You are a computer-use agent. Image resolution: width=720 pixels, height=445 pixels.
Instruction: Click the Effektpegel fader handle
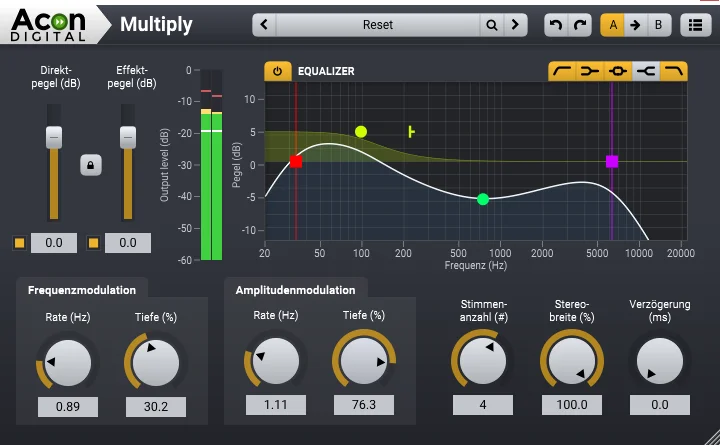point(128,137)
